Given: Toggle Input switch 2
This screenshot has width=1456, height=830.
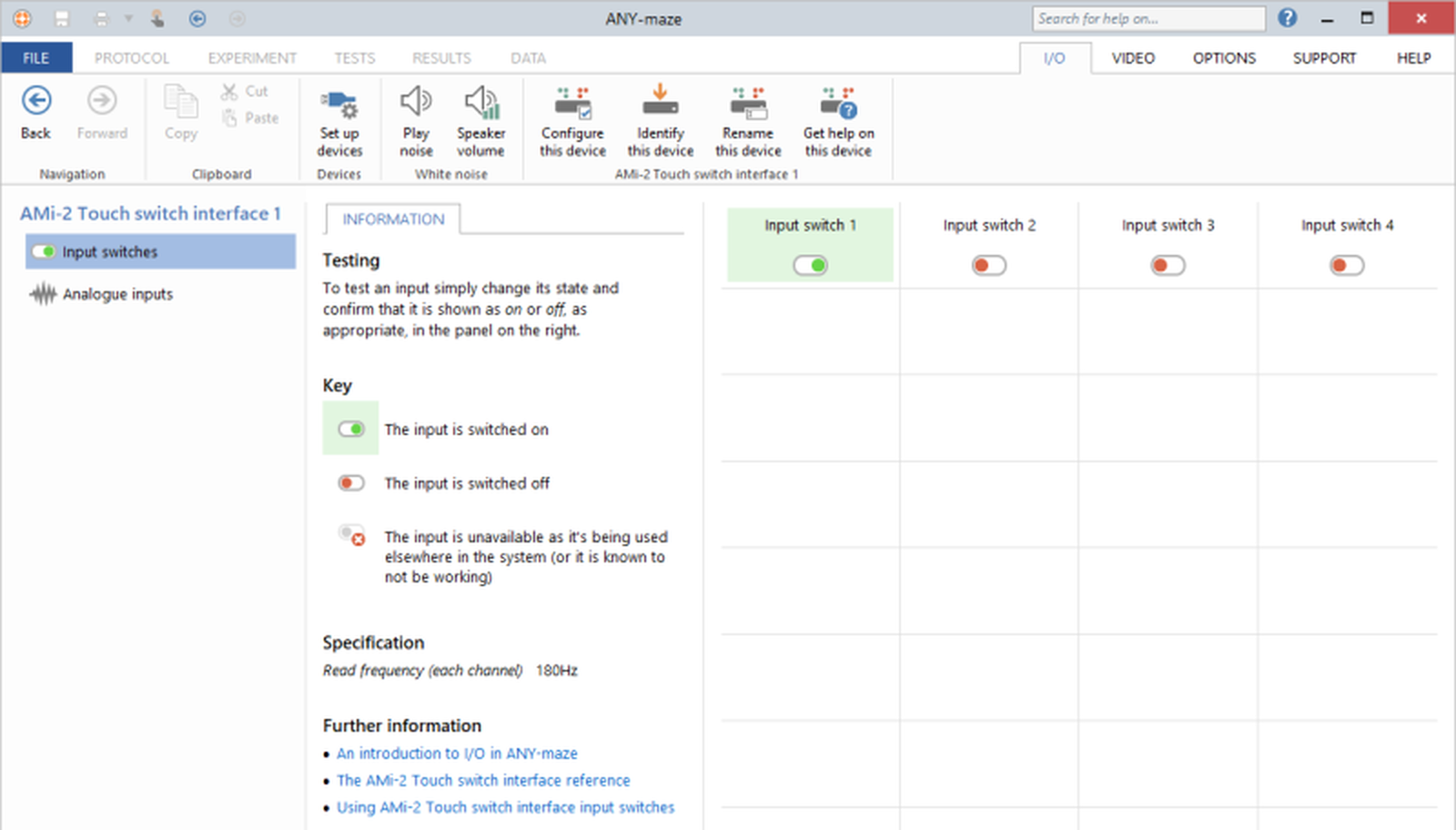Looking at the screenshot, I should [989, 265].
